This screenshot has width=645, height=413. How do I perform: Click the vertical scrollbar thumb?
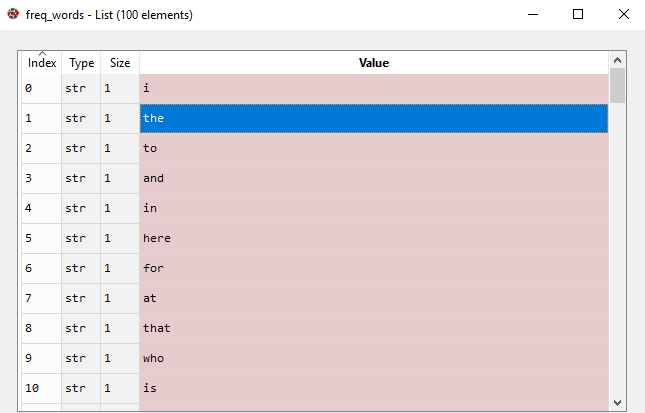coord(617,85)
